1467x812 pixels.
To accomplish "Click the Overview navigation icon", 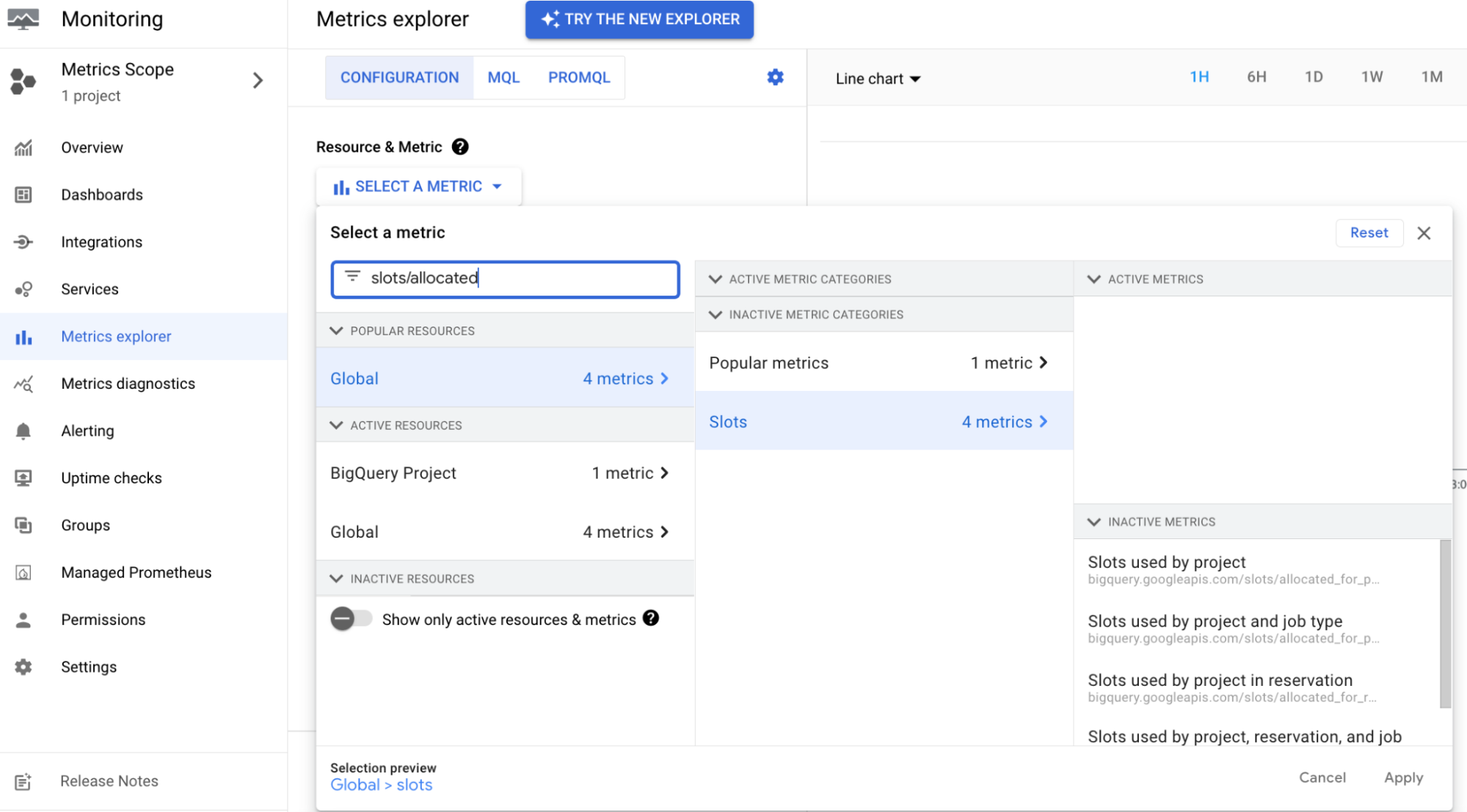I will click(x=24, y=147).
